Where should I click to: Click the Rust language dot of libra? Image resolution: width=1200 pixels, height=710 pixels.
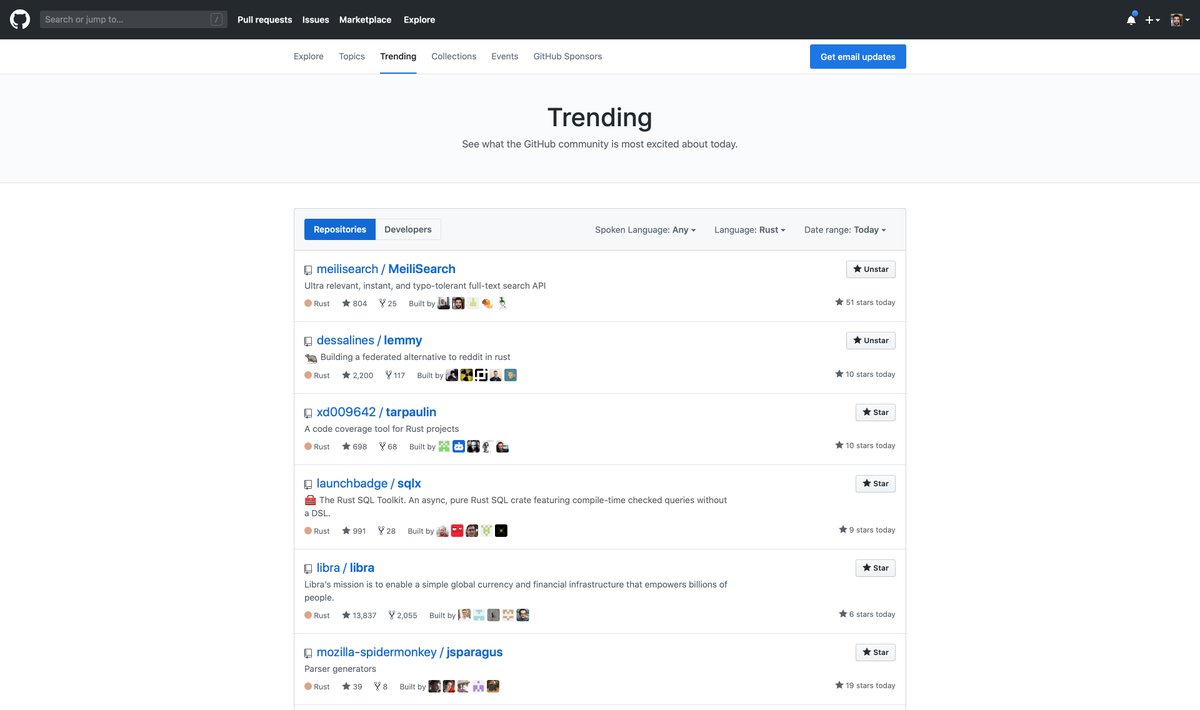tap(308, 615)
